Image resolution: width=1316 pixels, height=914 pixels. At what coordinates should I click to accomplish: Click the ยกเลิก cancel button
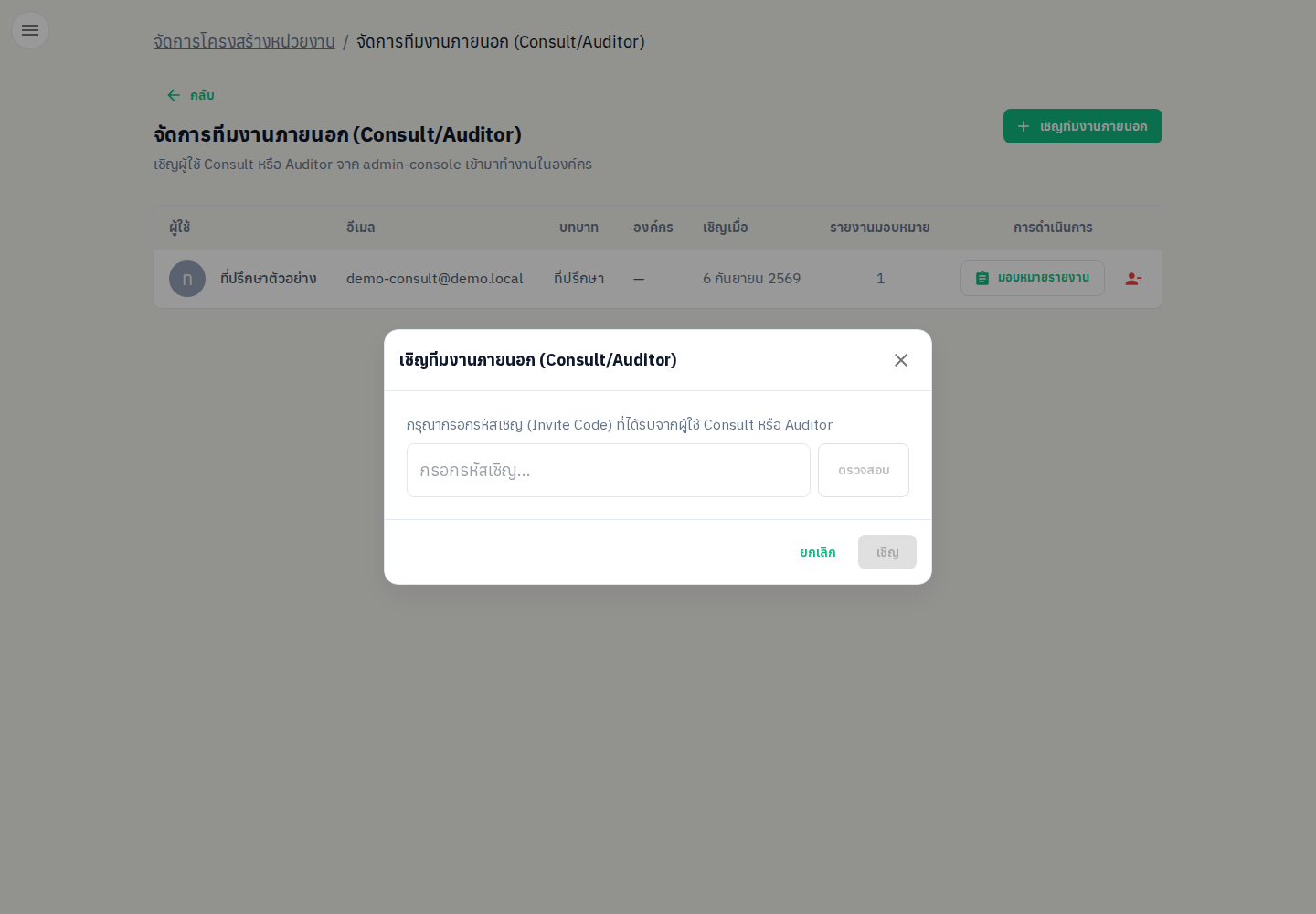pyautogui.click(x=818, y=552)
